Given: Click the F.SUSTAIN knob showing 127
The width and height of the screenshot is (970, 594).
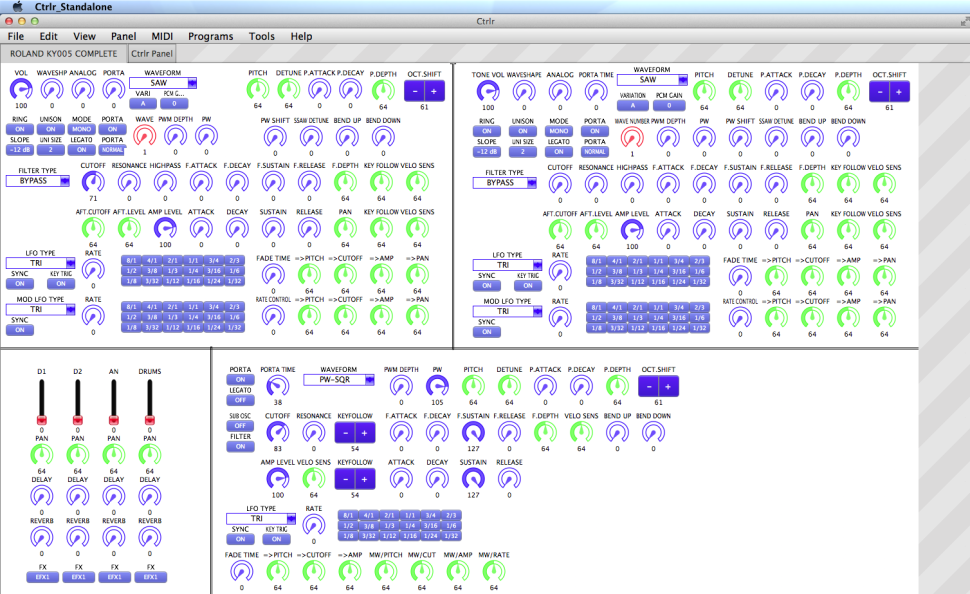Looking at the screenshot, I should [473, 432].
